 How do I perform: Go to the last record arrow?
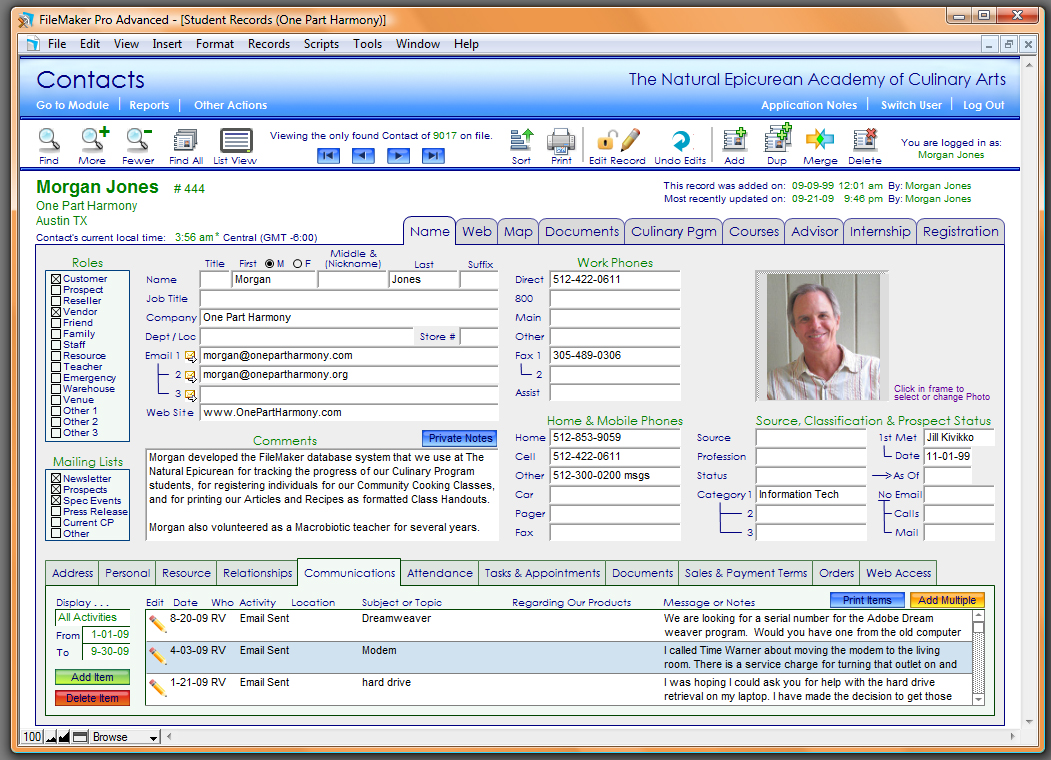point(433,156)
